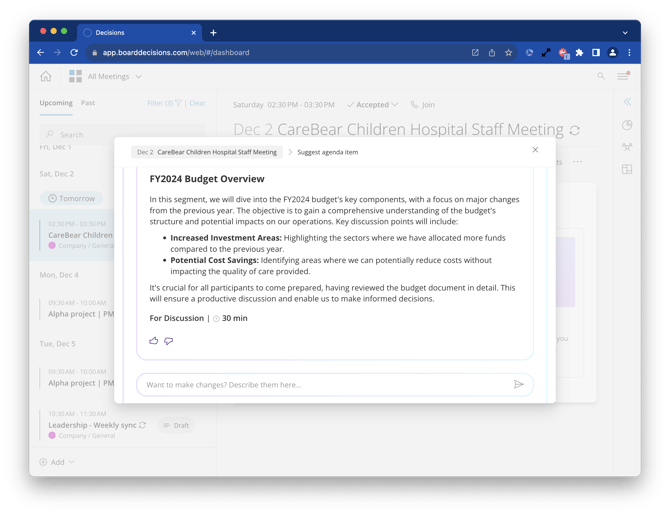670x515 pixels.
Task: Click the recurring meeting icon beside the title
Action: coord(575,130)
